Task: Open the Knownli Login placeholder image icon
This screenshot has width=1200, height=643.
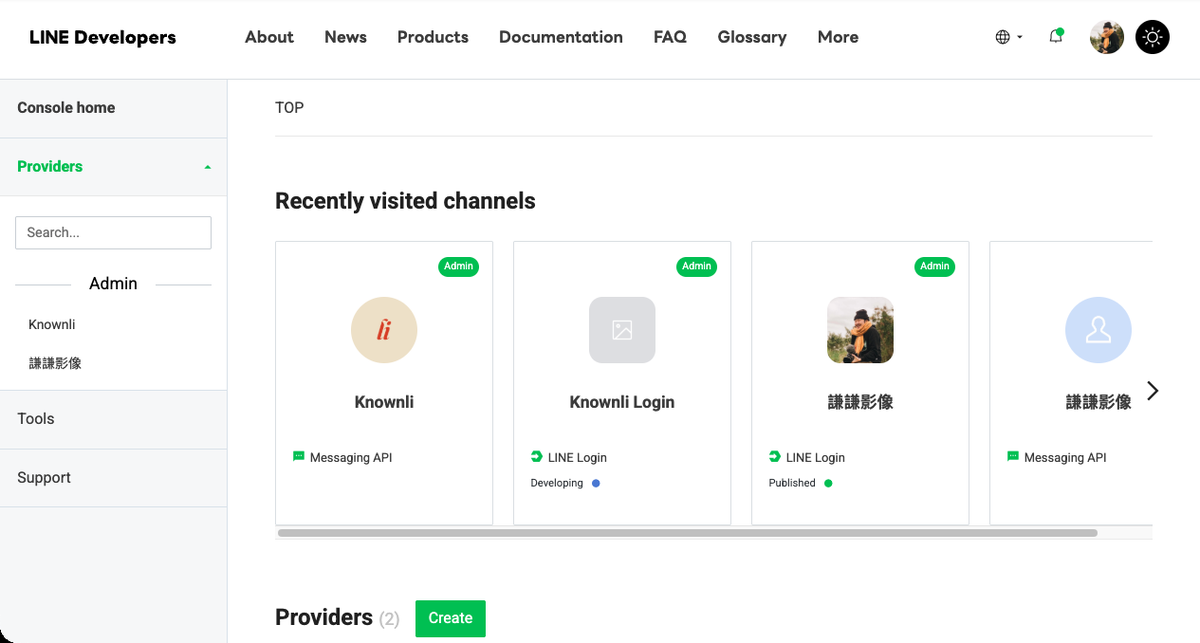Action: click(622, 330)
